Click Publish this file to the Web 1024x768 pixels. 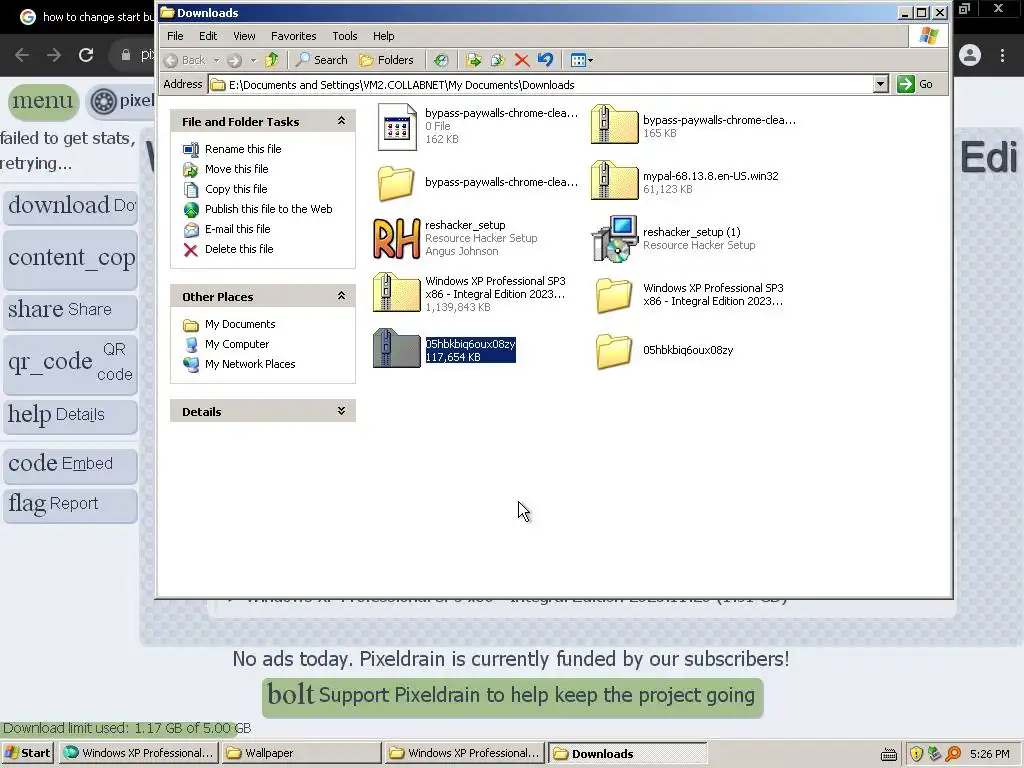268,209
